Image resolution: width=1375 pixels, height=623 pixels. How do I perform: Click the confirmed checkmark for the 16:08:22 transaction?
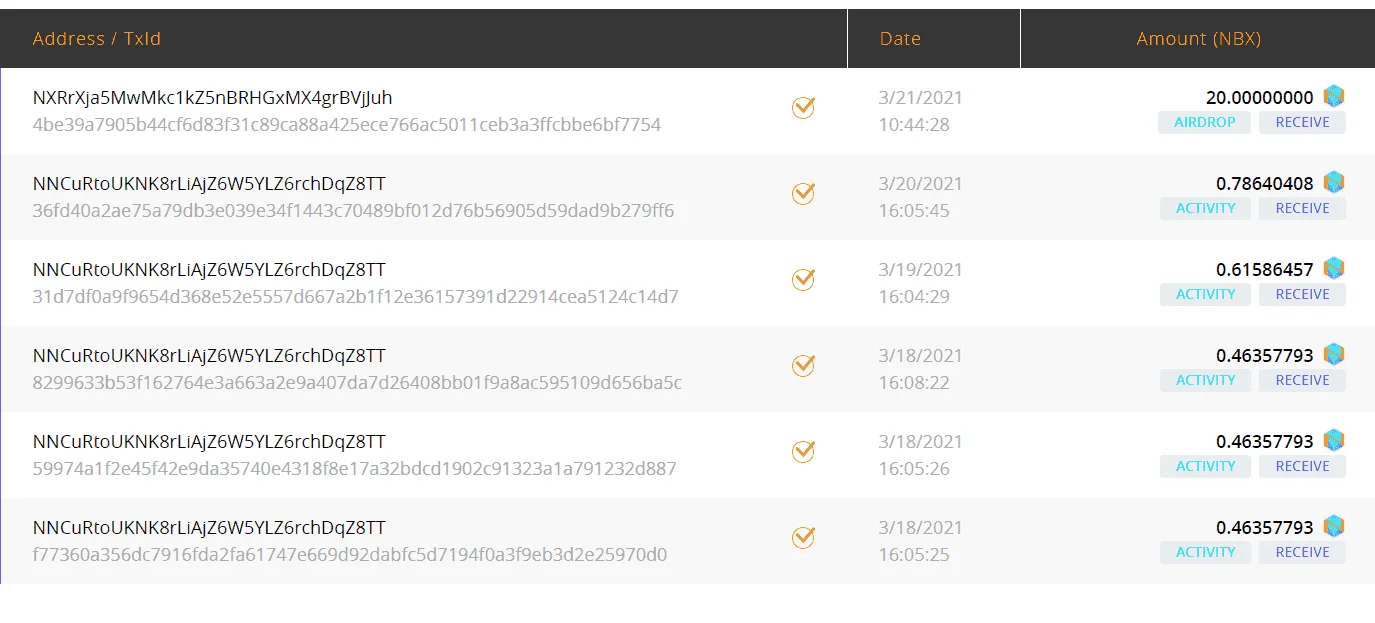803,365
